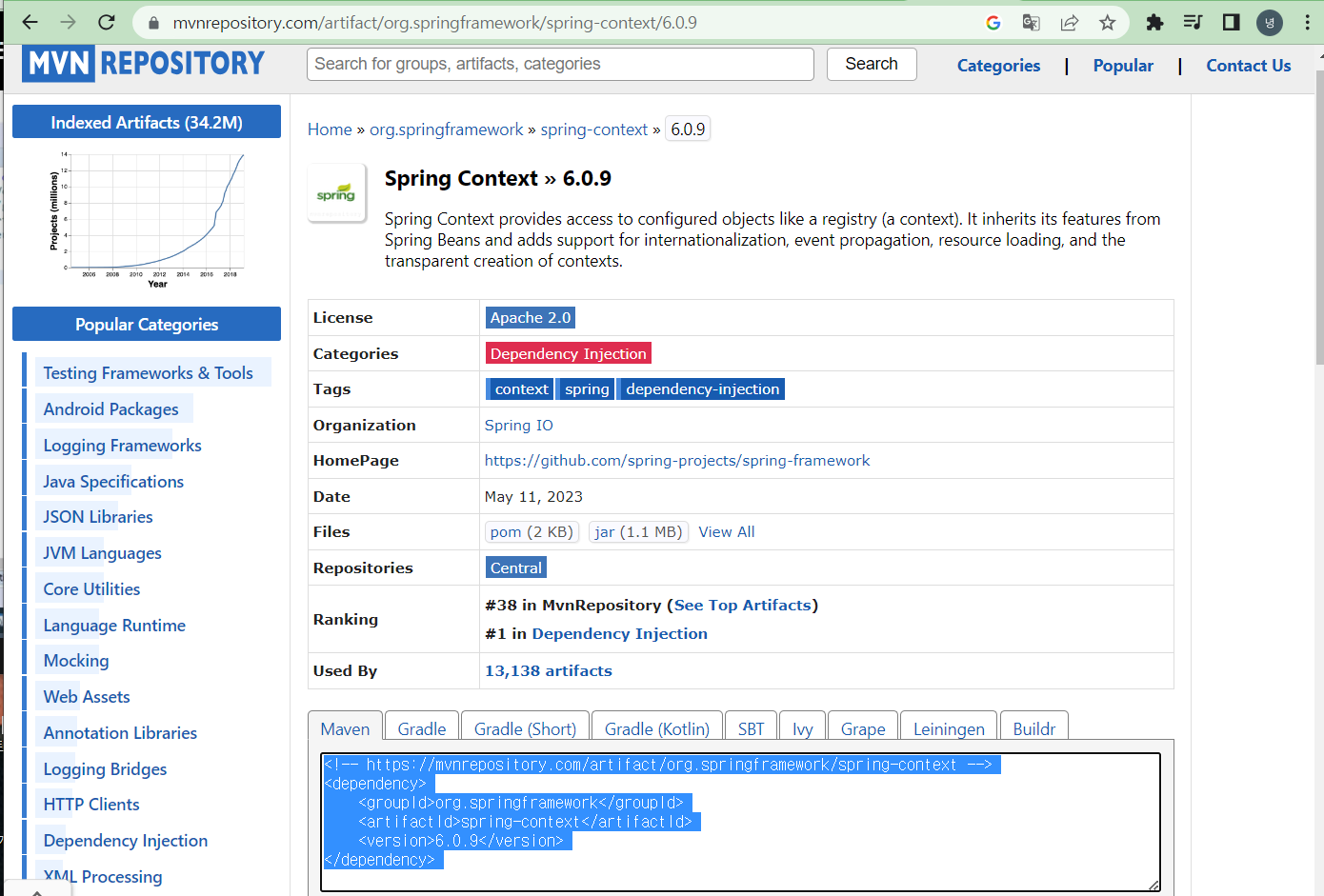
Task: Click Home breadcrumb link
Action: [x=330, y=129]
